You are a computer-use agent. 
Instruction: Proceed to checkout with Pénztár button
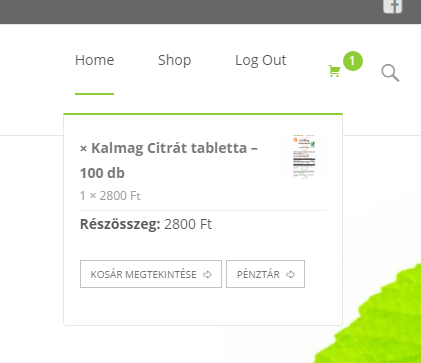(265, 274)
